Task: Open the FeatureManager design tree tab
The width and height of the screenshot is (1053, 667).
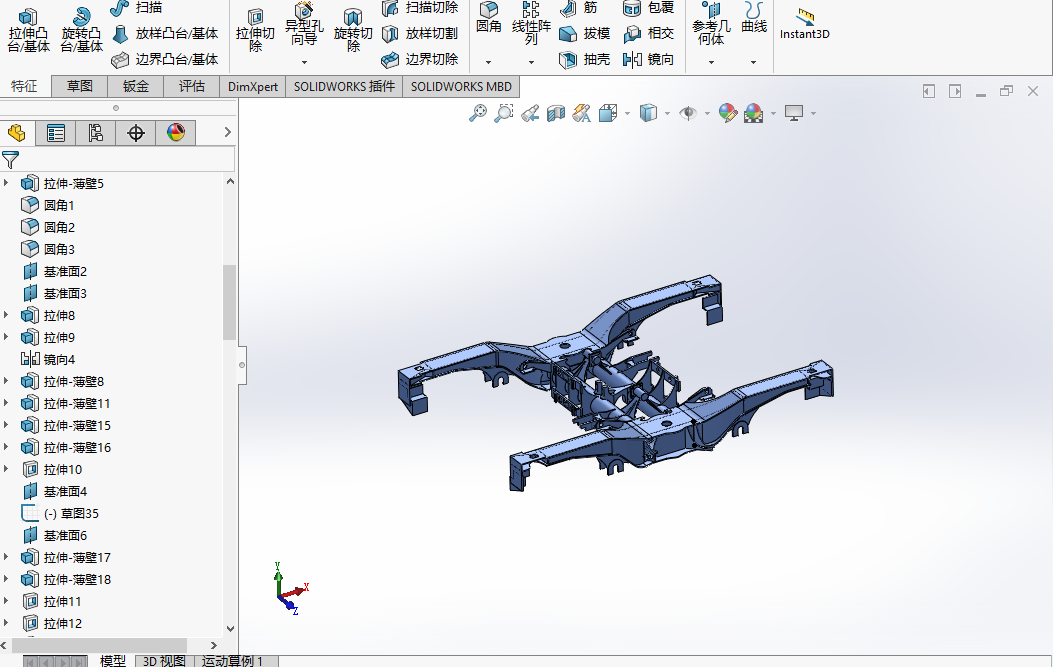Action: (17, 133)
